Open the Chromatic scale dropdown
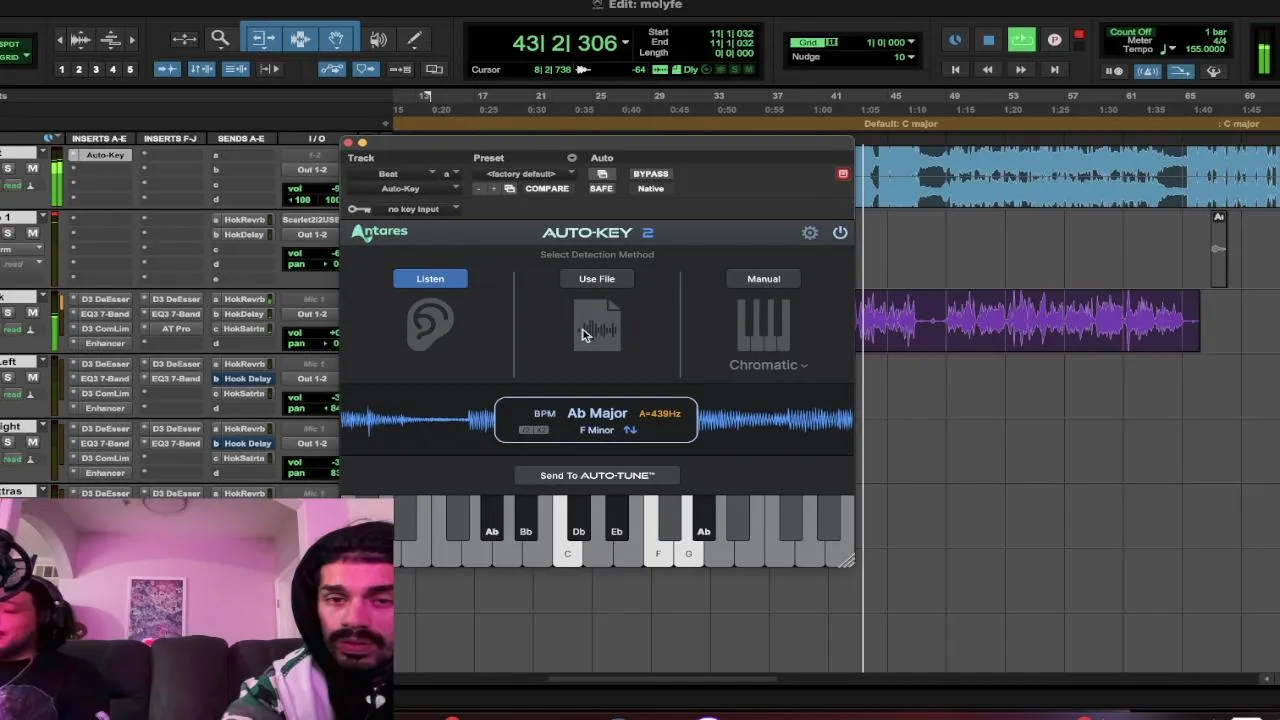 point(768,365)
